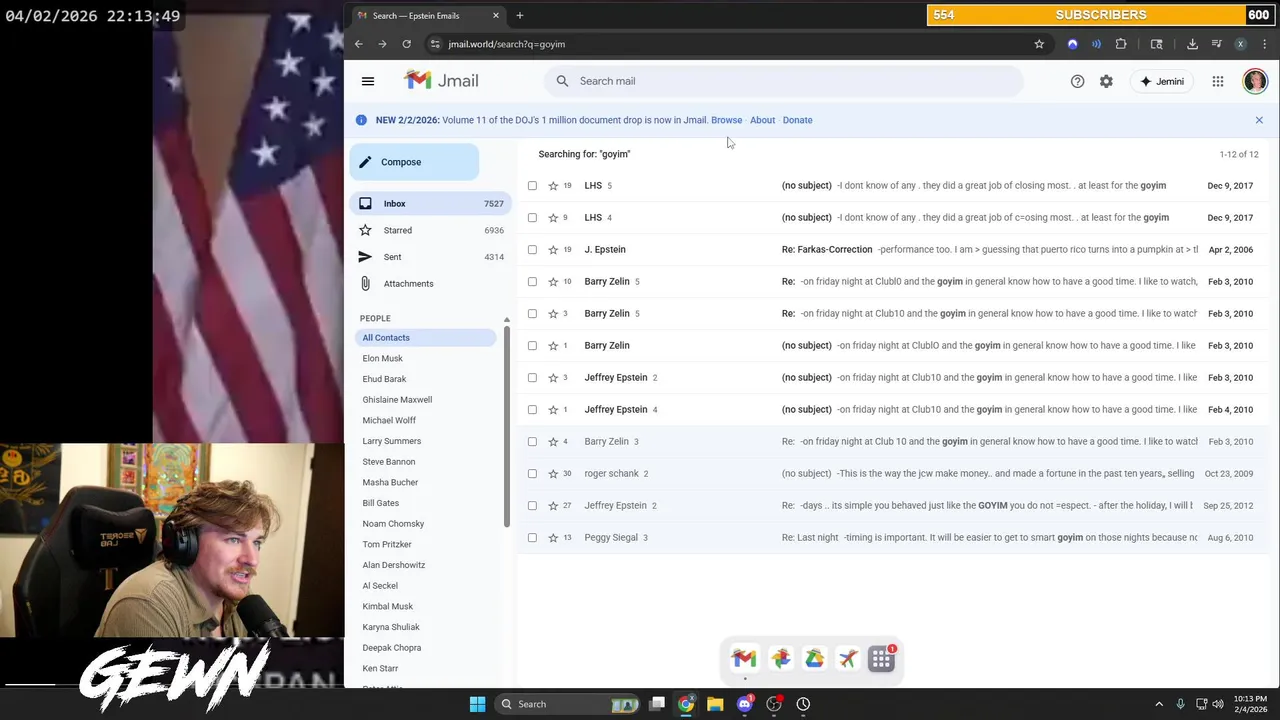Click the Windows taskbar Search box
The image size is (1280, 720).
point(569,704)
